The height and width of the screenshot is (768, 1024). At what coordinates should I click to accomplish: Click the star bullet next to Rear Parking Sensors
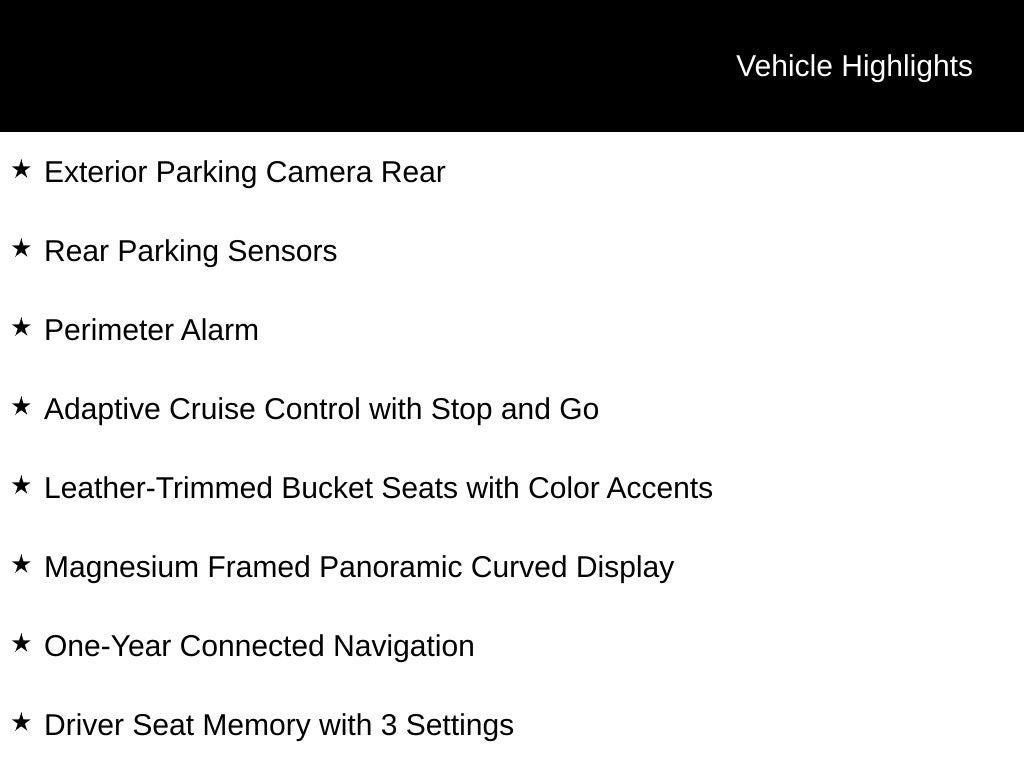click(x=21, y=248)
